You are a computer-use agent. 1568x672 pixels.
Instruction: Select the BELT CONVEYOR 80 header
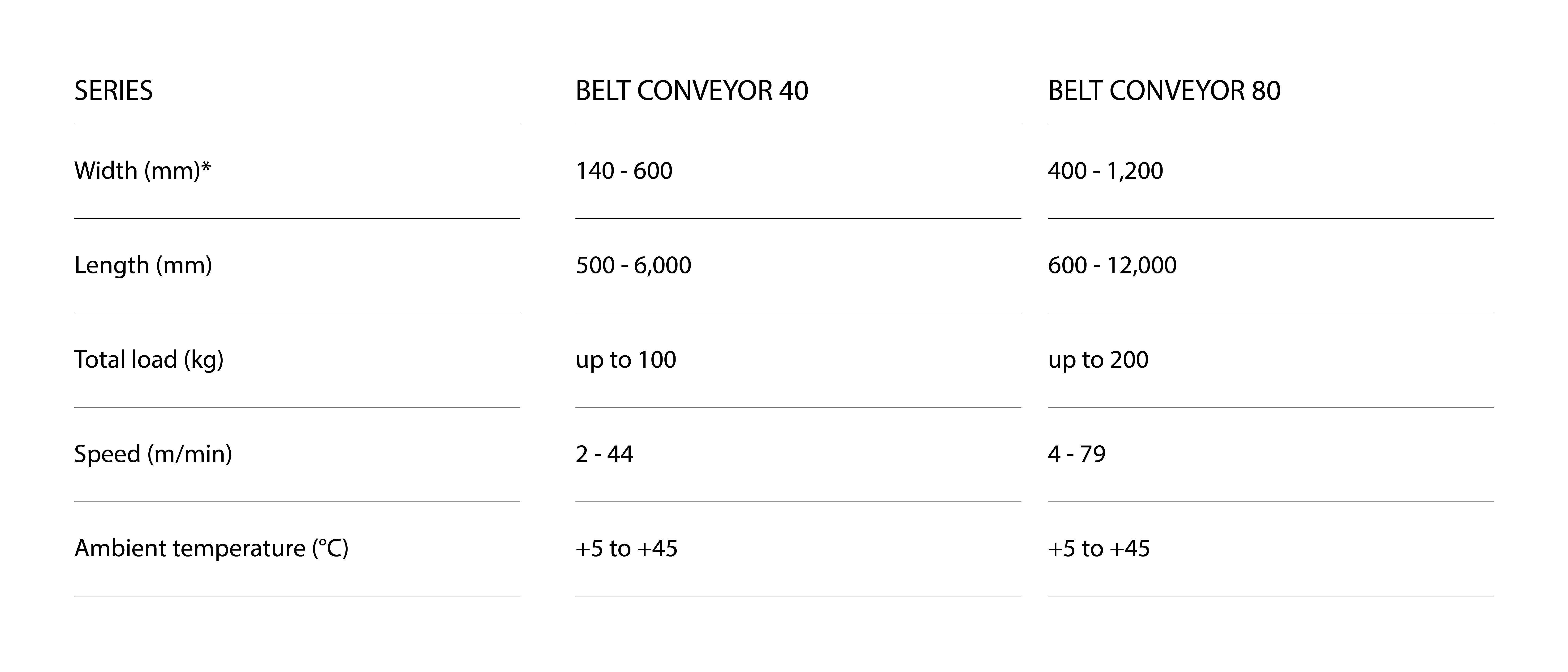pos(1164,91)
